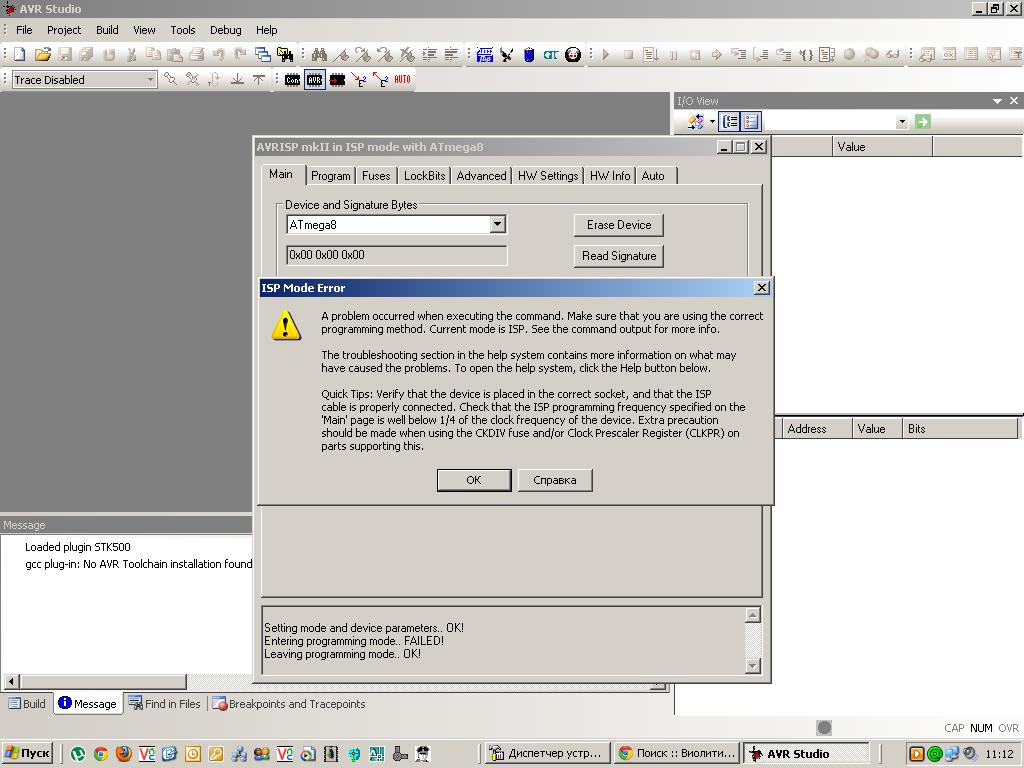Click OK in the ISP Mode Error dialog
The image size is (1024, 768).
[x=473, y=480]
